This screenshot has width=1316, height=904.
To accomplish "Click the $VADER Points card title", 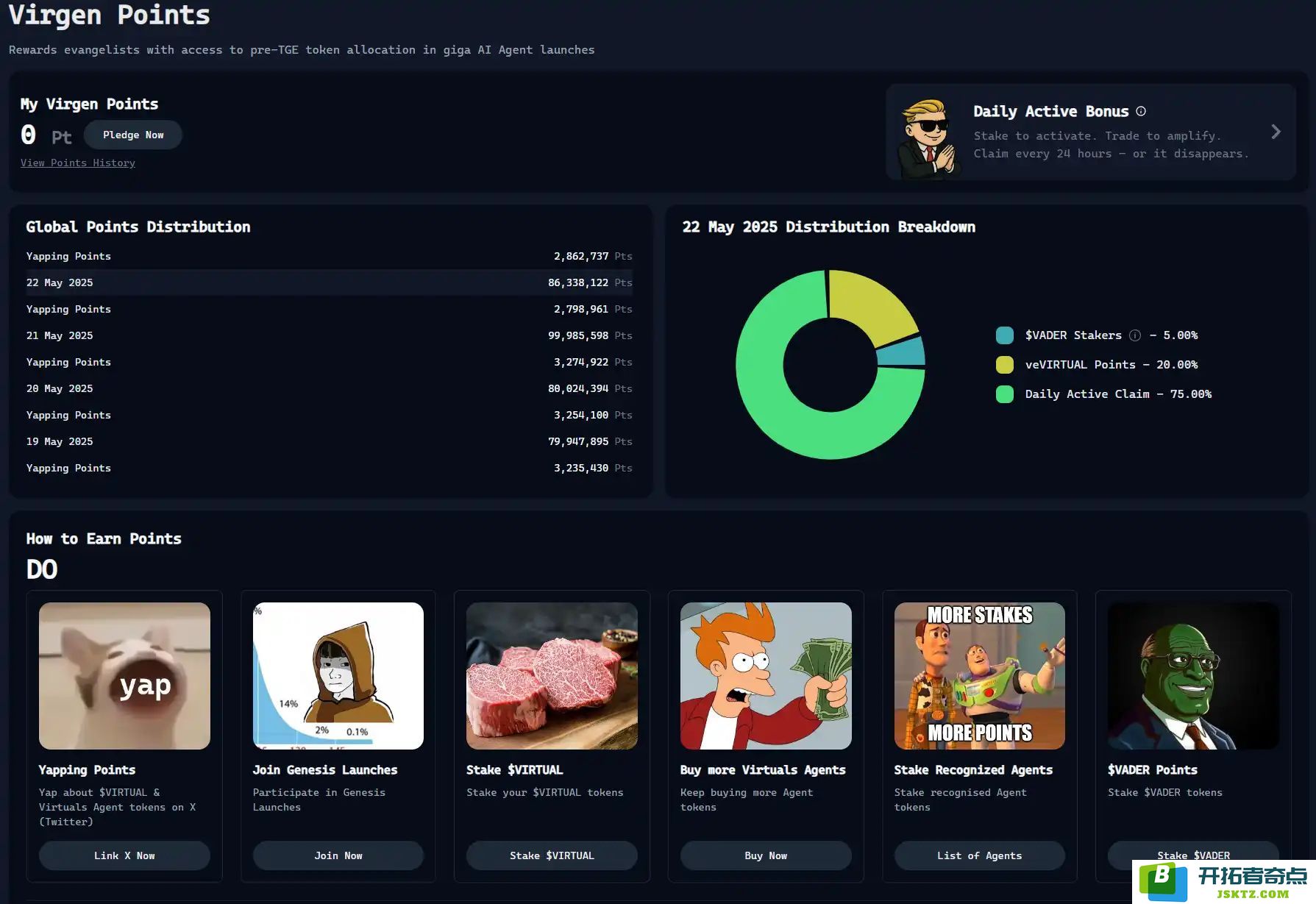I will (x=1153, y=770).
